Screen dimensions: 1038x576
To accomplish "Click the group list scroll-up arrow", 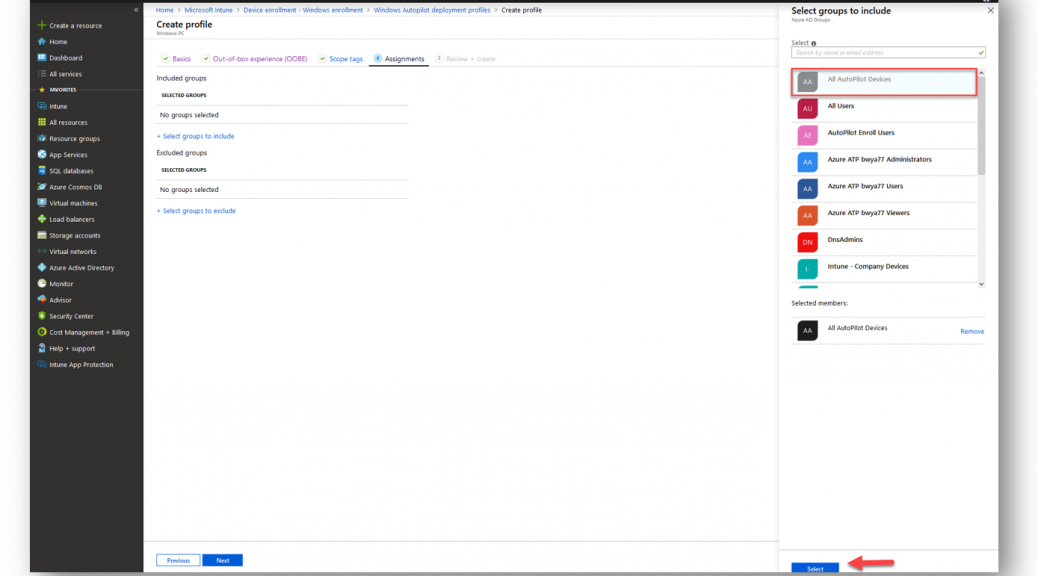I will click(x=981, y=73).
